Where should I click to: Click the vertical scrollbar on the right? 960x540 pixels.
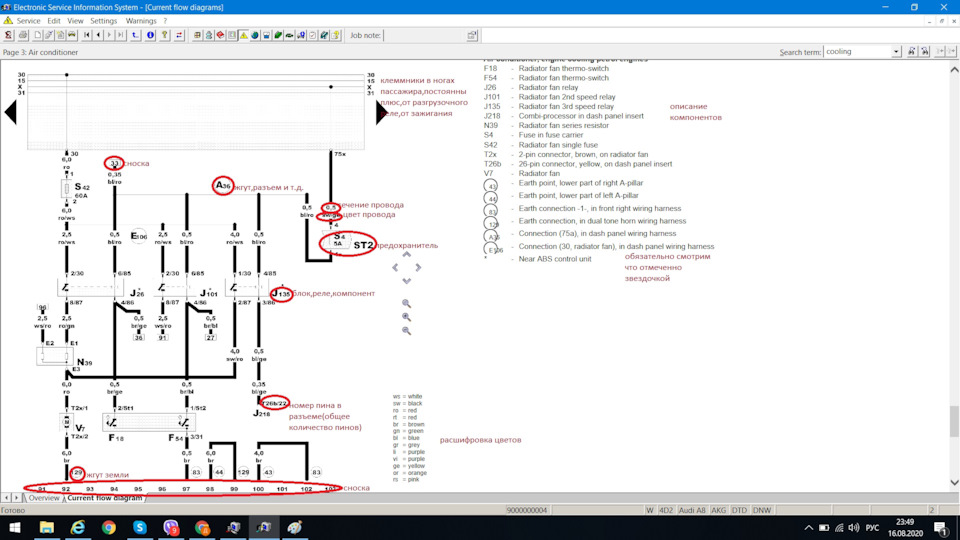click(954, 420)
